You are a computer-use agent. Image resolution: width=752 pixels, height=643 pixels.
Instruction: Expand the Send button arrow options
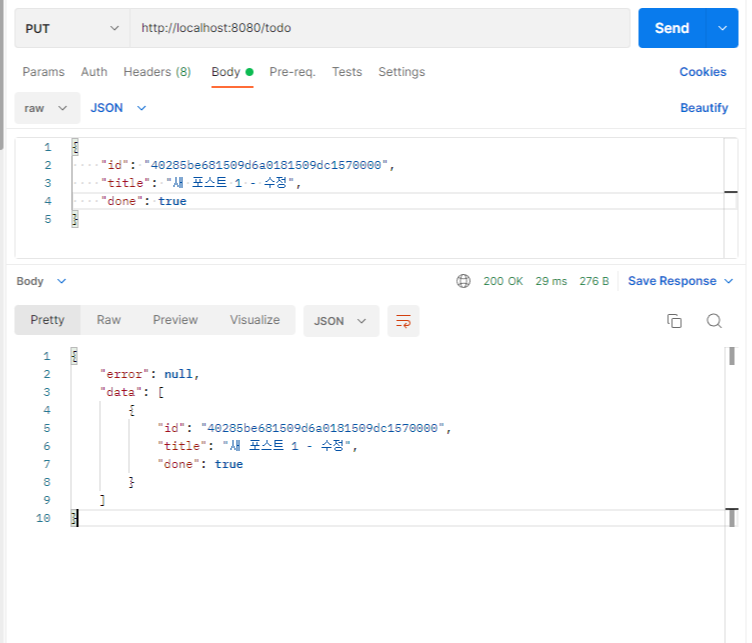(x=722, y=28)
